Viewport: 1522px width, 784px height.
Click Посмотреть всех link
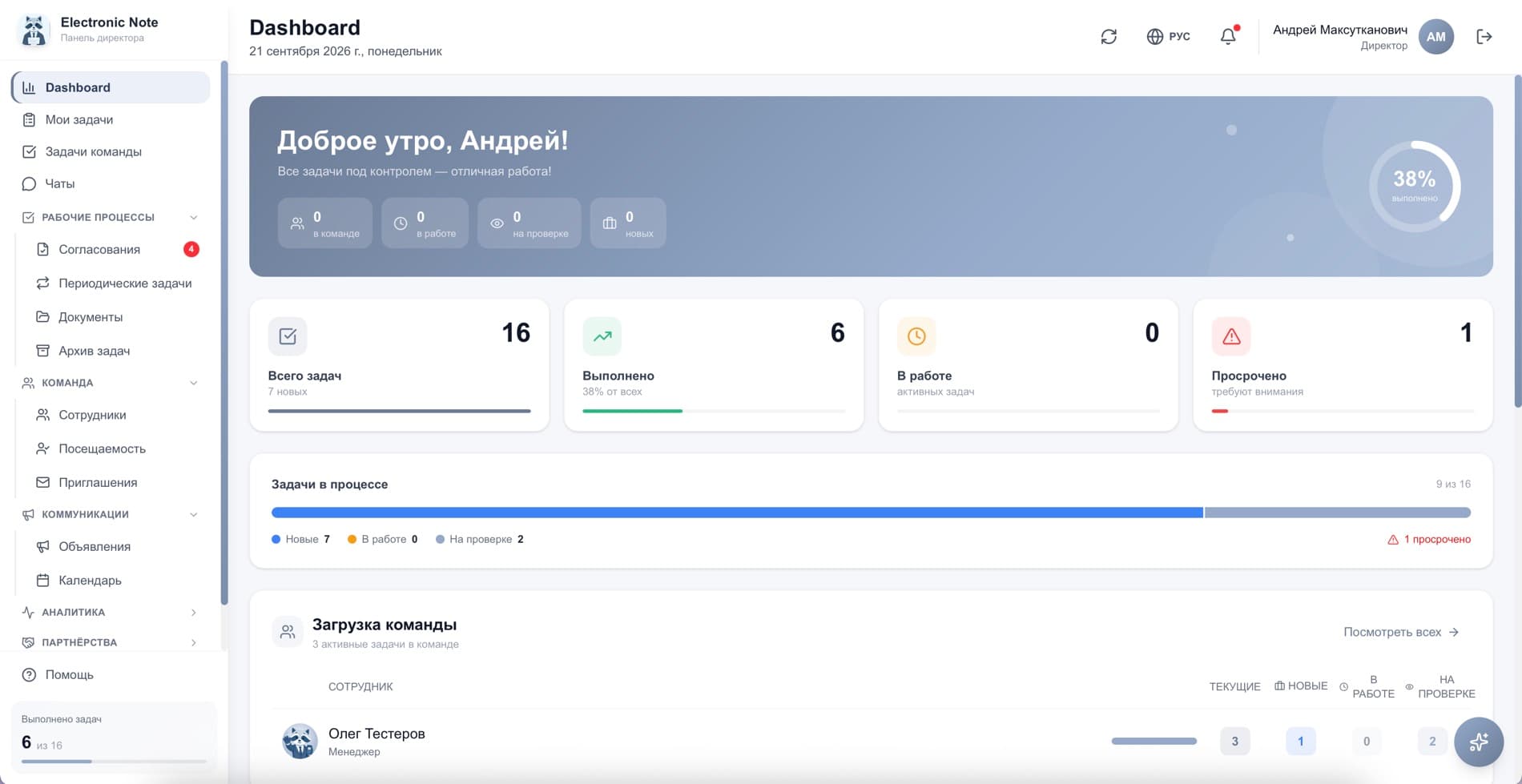(1401, 632)
